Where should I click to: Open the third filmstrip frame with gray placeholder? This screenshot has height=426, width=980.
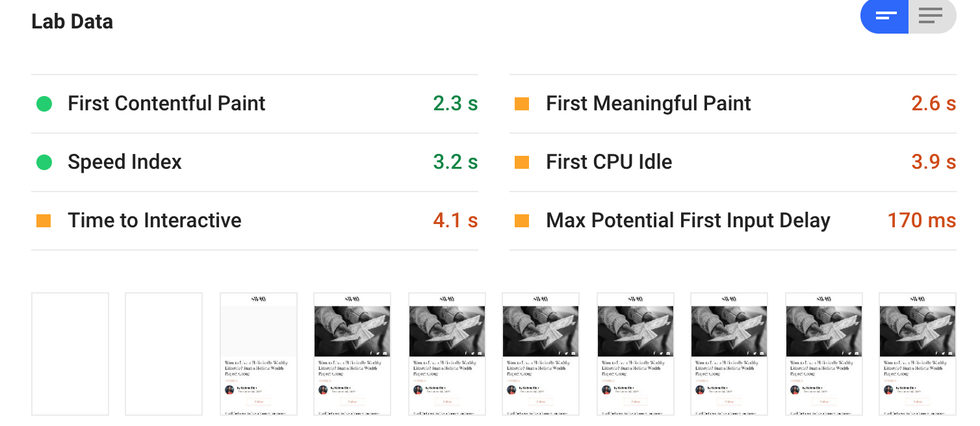point(258,354)
